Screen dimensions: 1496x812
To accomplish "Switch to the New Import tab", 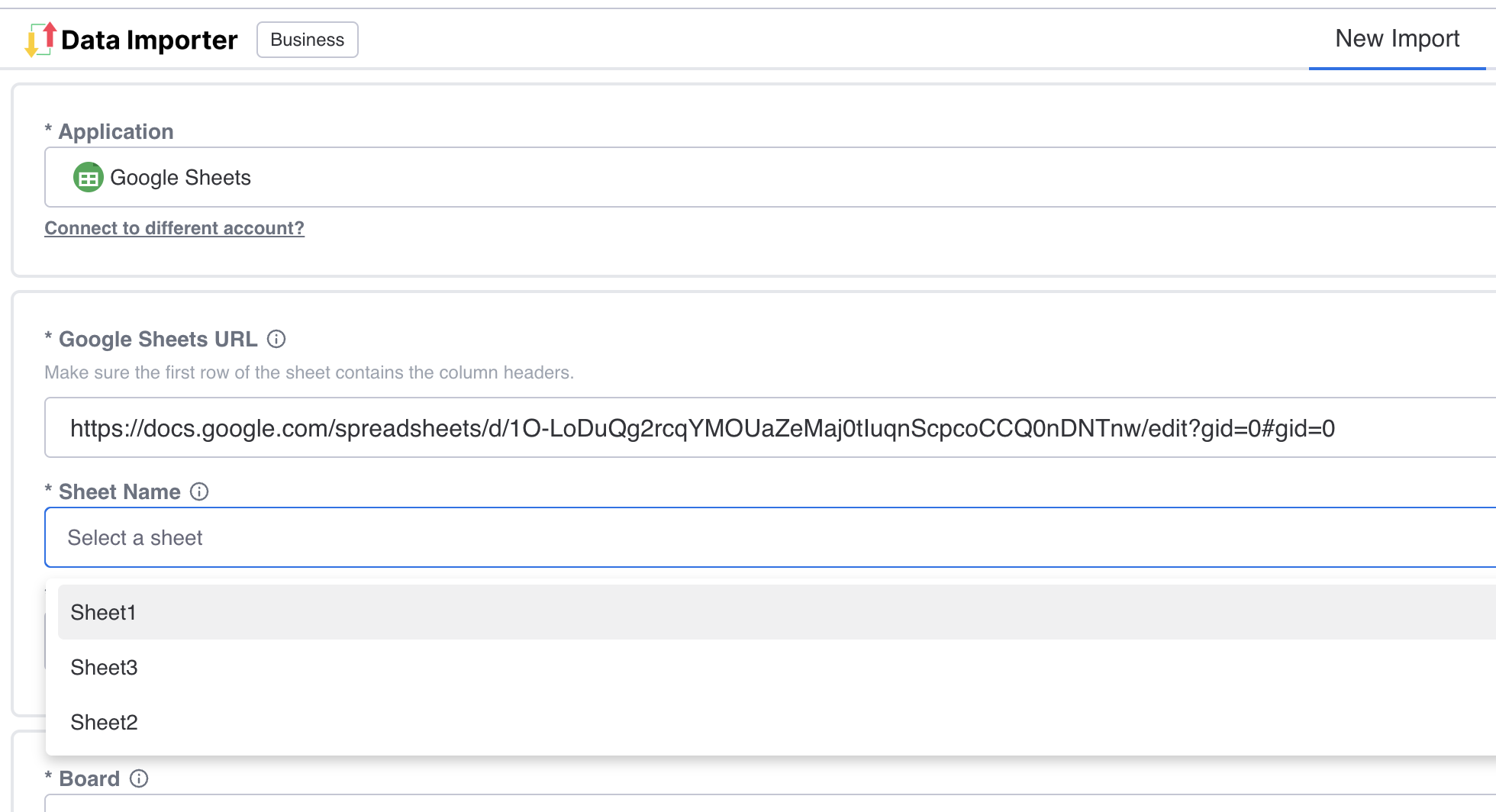I will tap(1396, 39).
